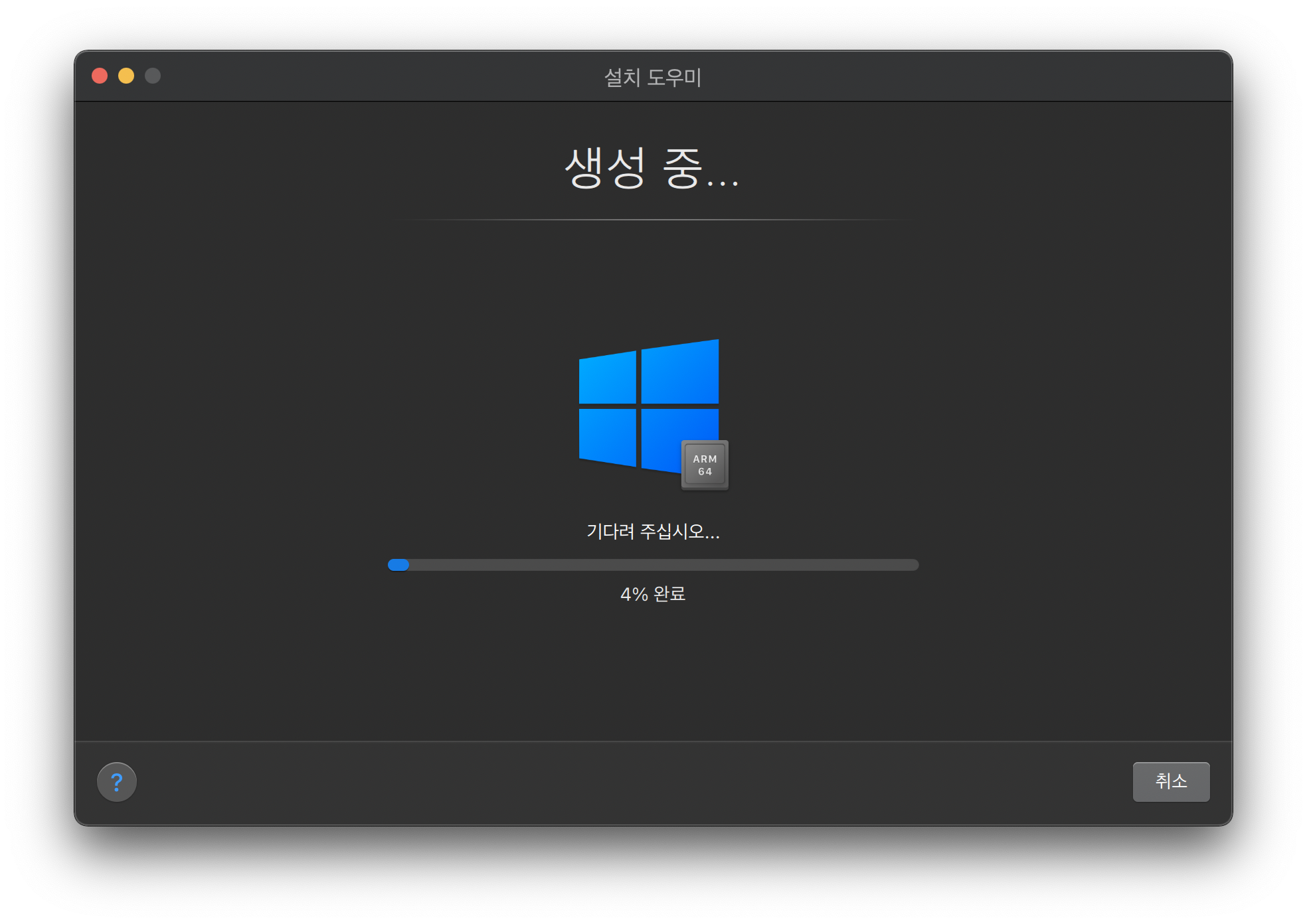Click the unfilled gray progress track
The height and width of the screenshot is (924, 1307).
[664, 565]
